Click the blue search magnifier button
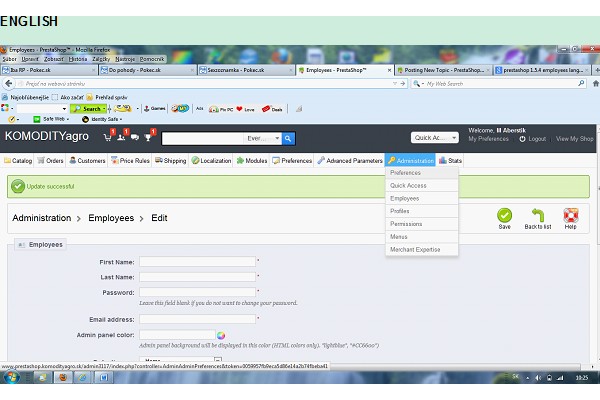 (x=288, y=139)
